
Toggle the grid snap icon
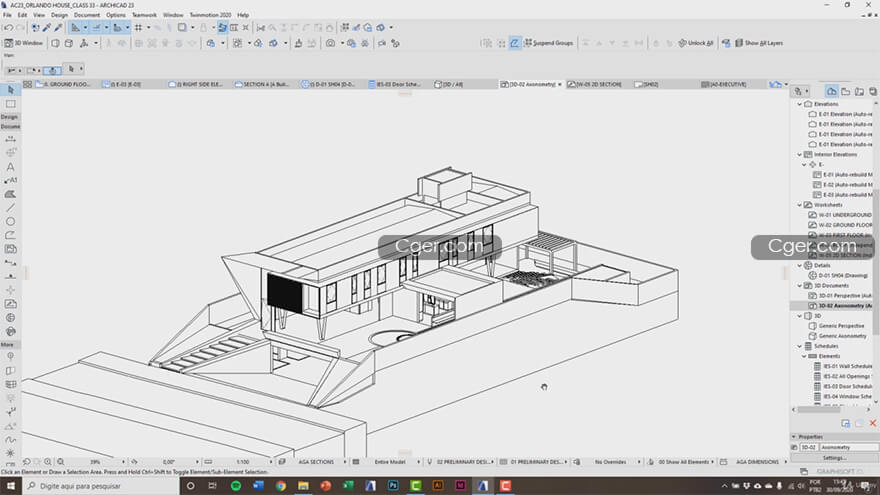click(x=138, y=28)
